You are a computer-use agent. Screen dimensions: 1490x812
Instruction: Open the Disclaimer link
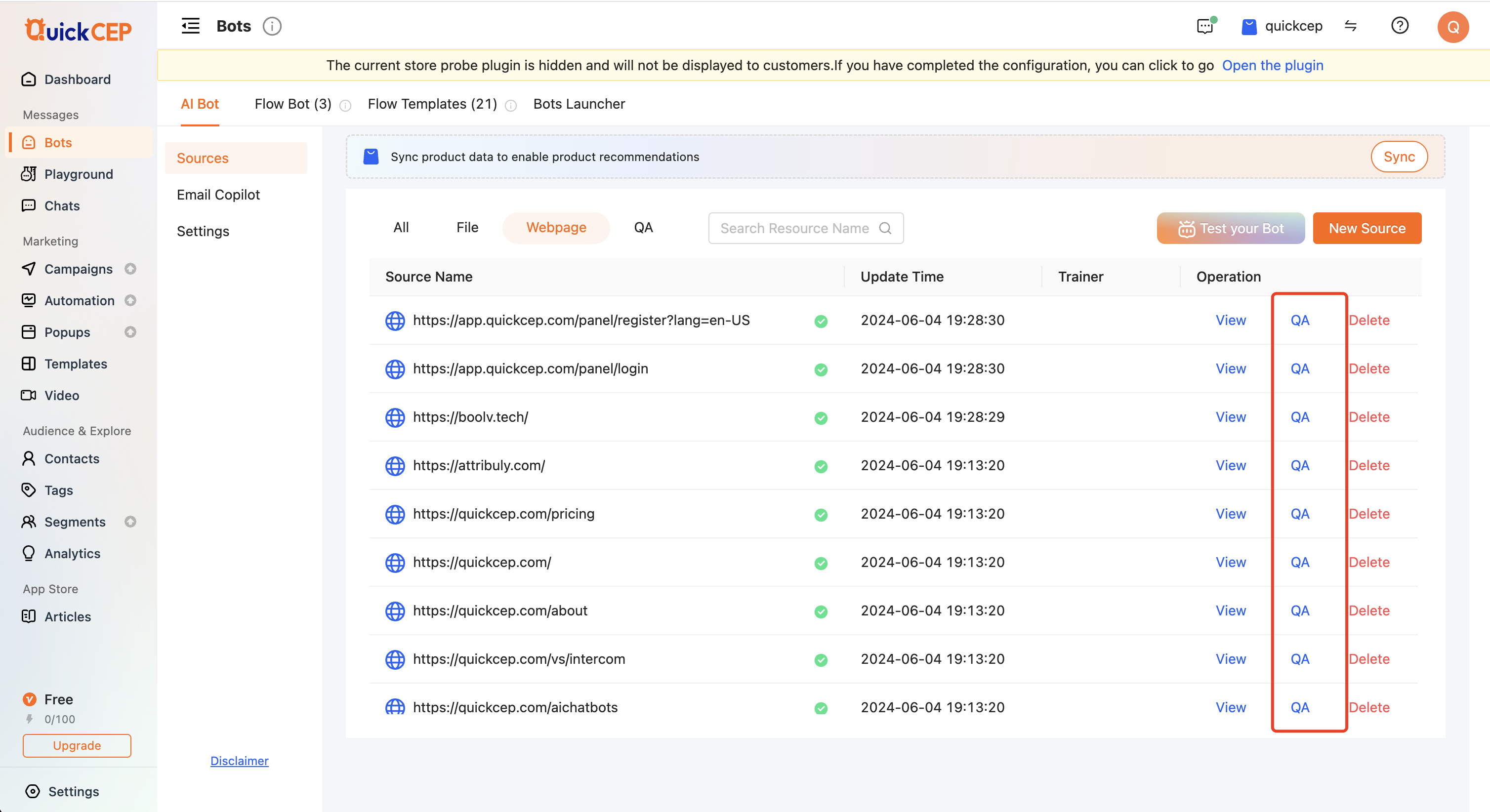pyautogui.click(x=240, y=761)
